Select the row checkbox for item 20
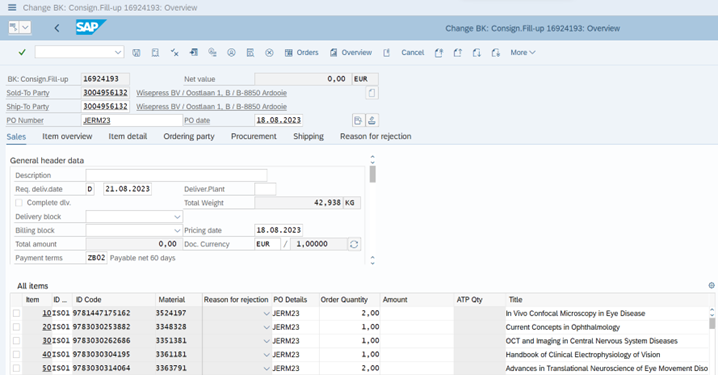Screen dimensions: 719x375 [17, 327]
